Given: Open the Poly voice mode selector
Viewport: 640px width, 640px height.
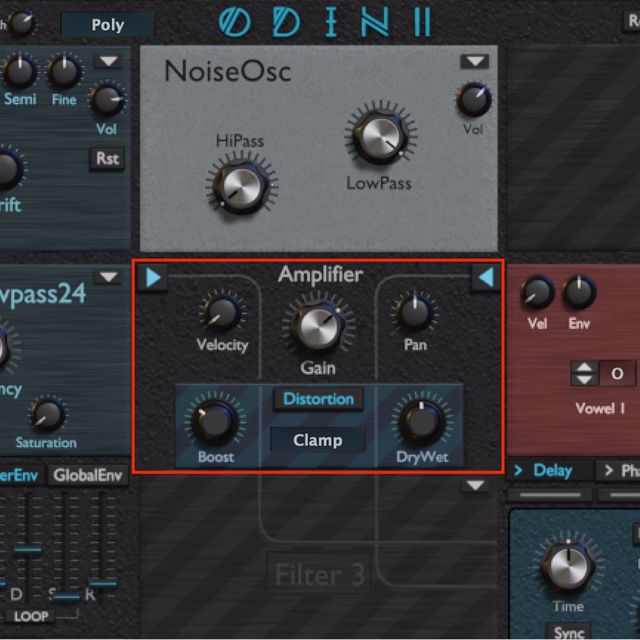Looking at the screenshot, I should coord(107,24).
